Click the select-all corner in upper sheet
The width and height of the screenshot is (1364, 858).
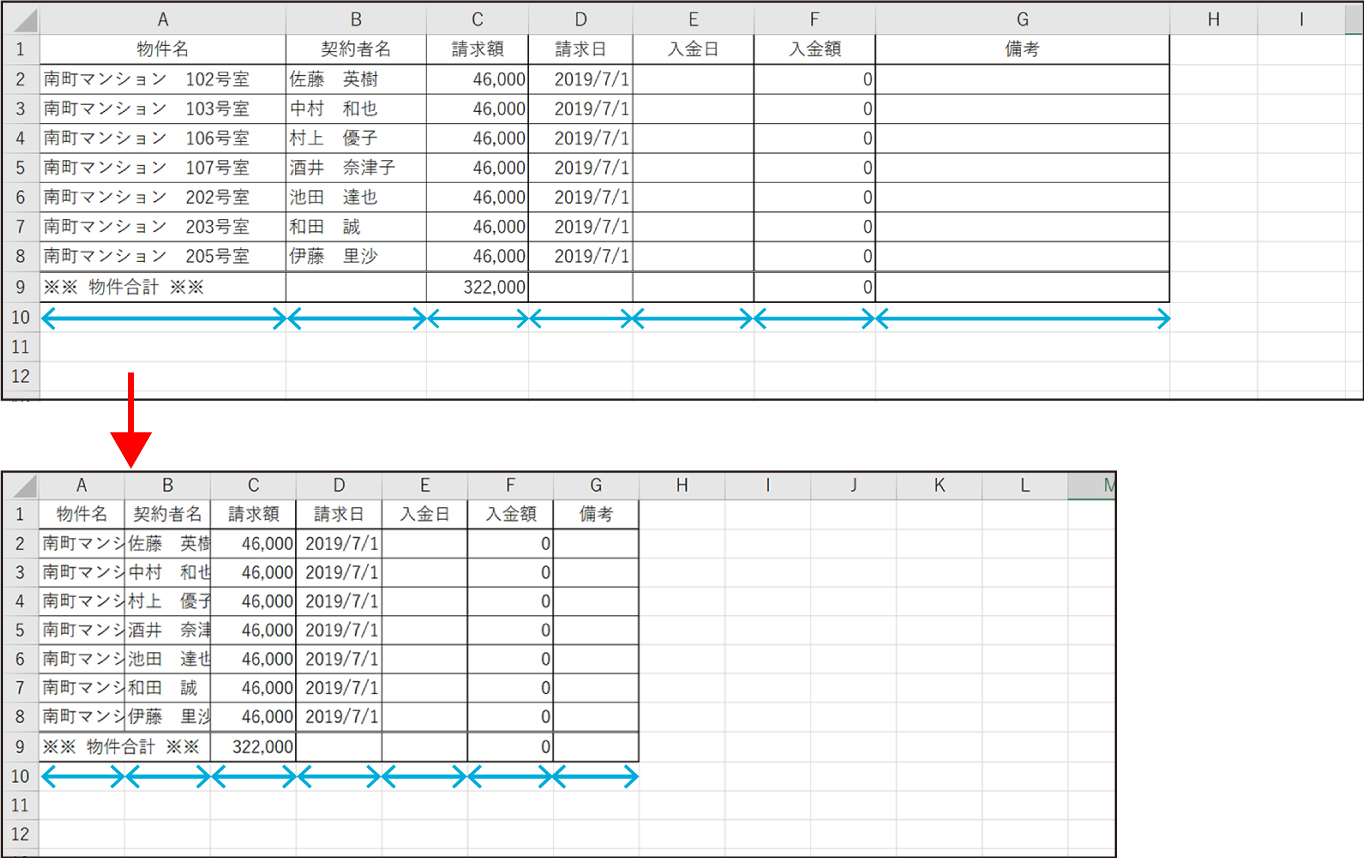(21, 19)
